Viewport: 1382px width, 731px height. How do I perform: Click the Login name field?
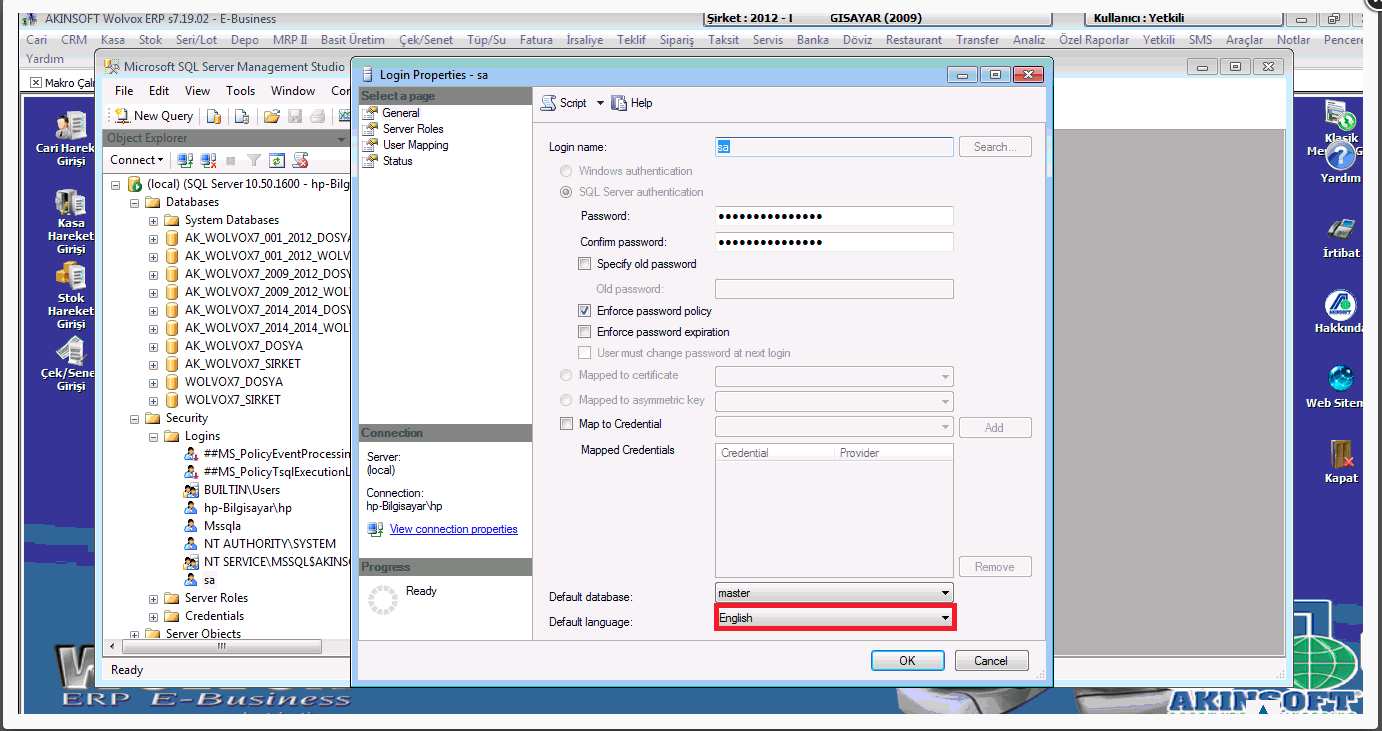point(835,146)
